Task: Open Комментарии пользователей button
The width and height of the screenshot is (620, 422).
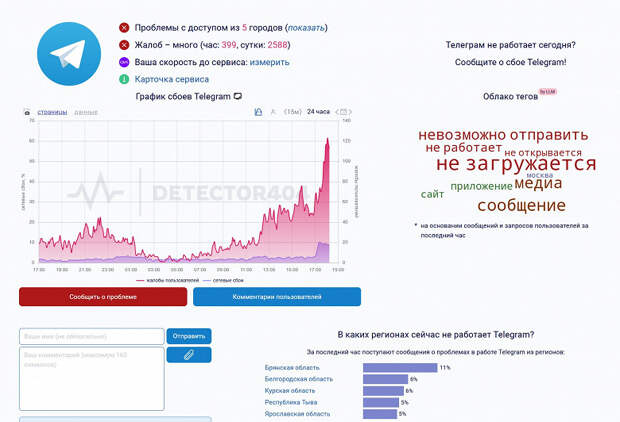Action: 277,297
